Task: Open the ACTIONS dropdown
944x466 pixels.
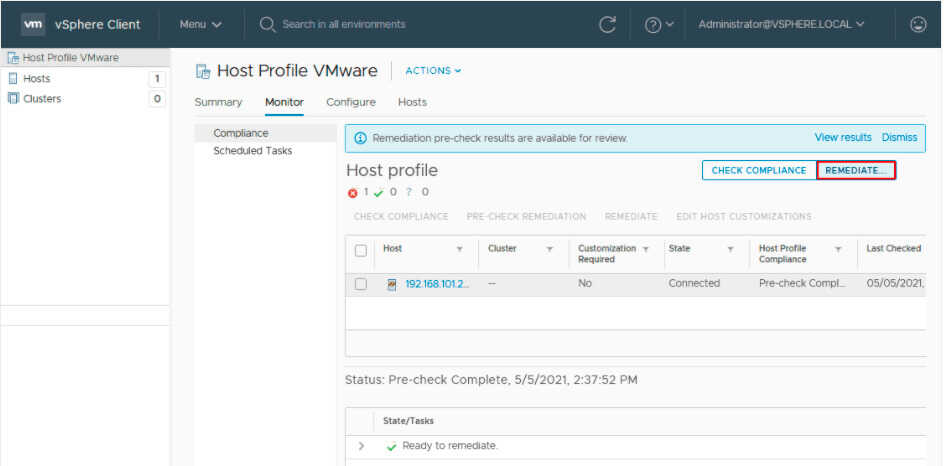Action: (x=433, y=71)
